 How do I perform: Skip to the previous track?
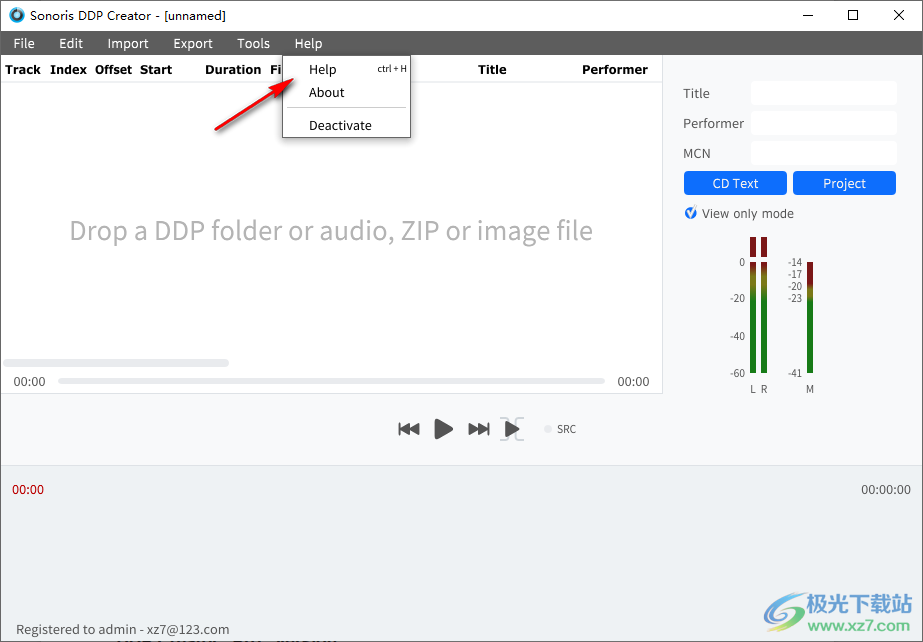(x=409, y=428)
